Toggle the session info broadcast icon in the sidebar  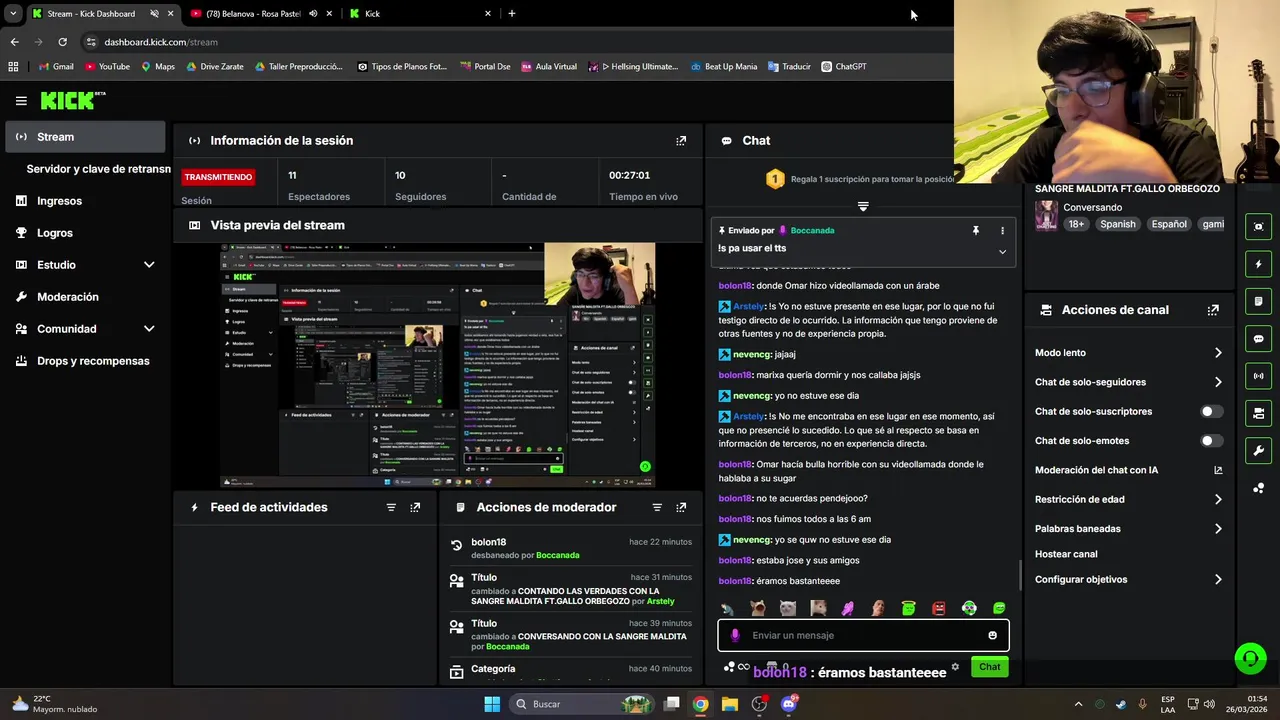pyautogui.click(x=1259, y=376)
